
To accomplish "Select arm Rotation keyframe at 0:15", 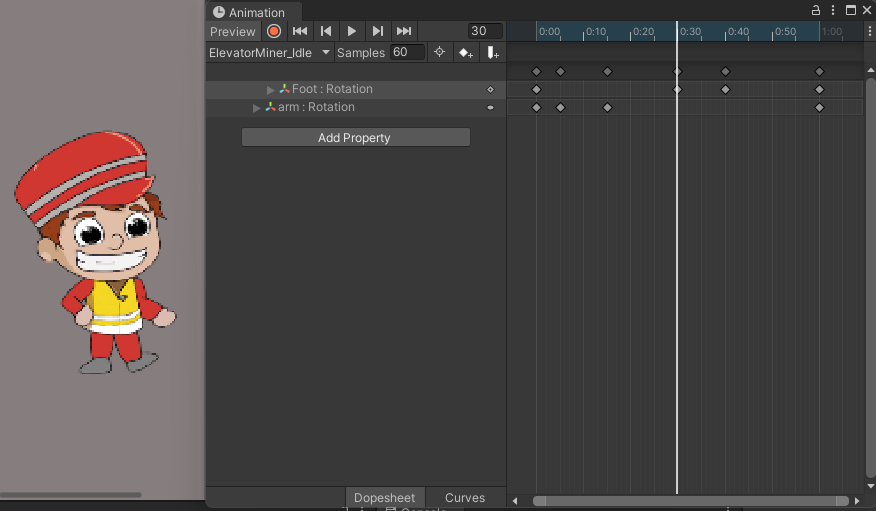I will click(607, 107).
